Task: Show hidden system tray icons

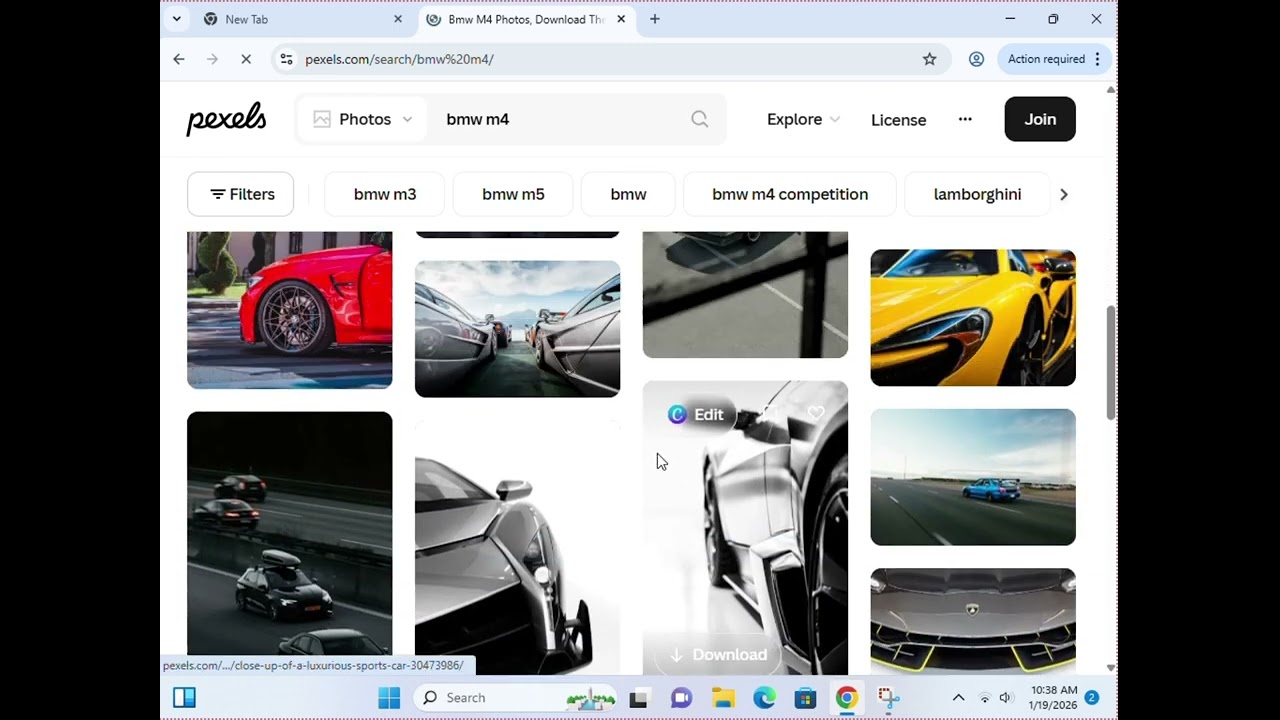Action: pos(958,698)
